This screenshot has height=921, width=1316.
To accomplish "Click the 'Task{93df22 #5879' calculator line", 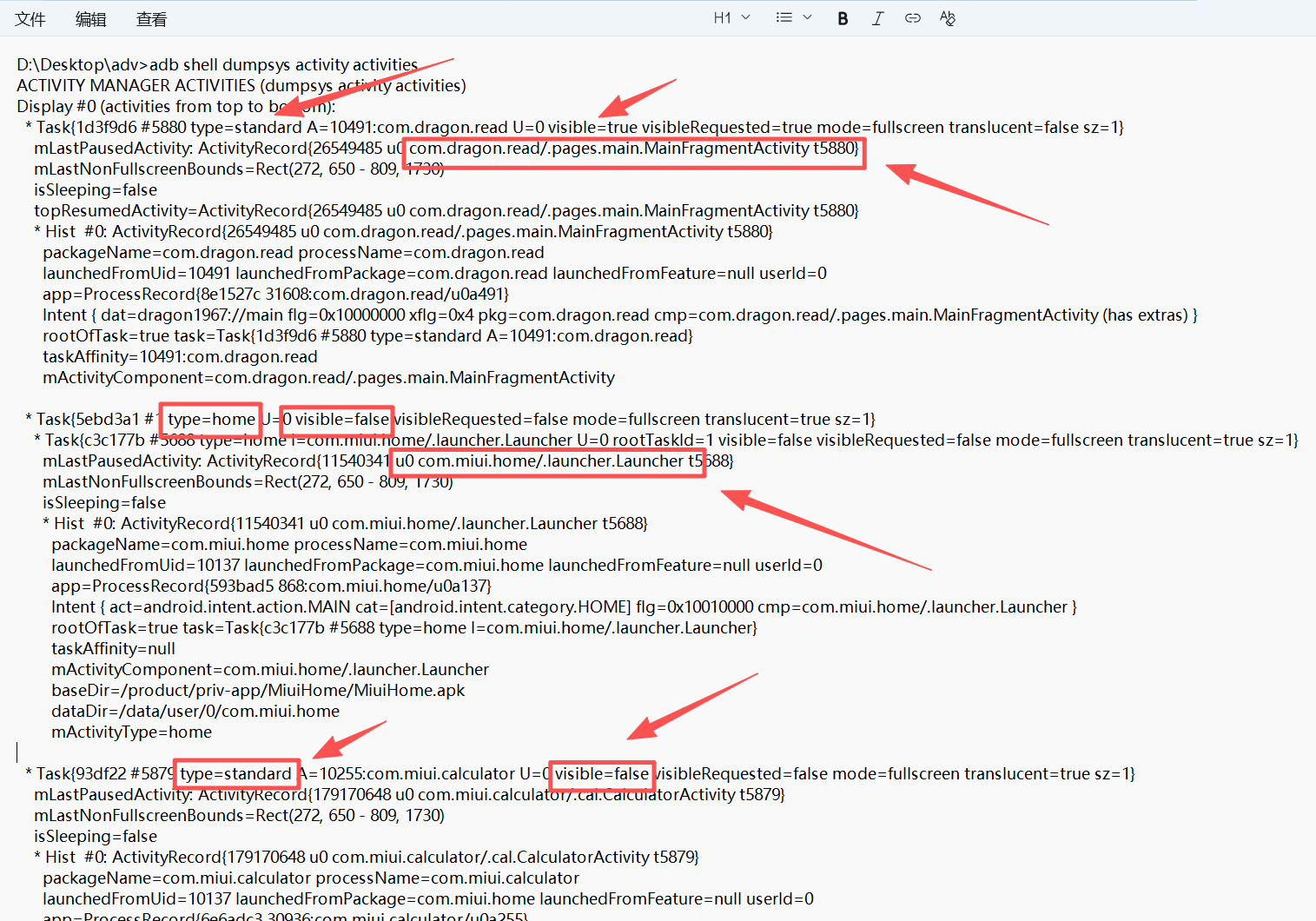I will pos(581,774).
